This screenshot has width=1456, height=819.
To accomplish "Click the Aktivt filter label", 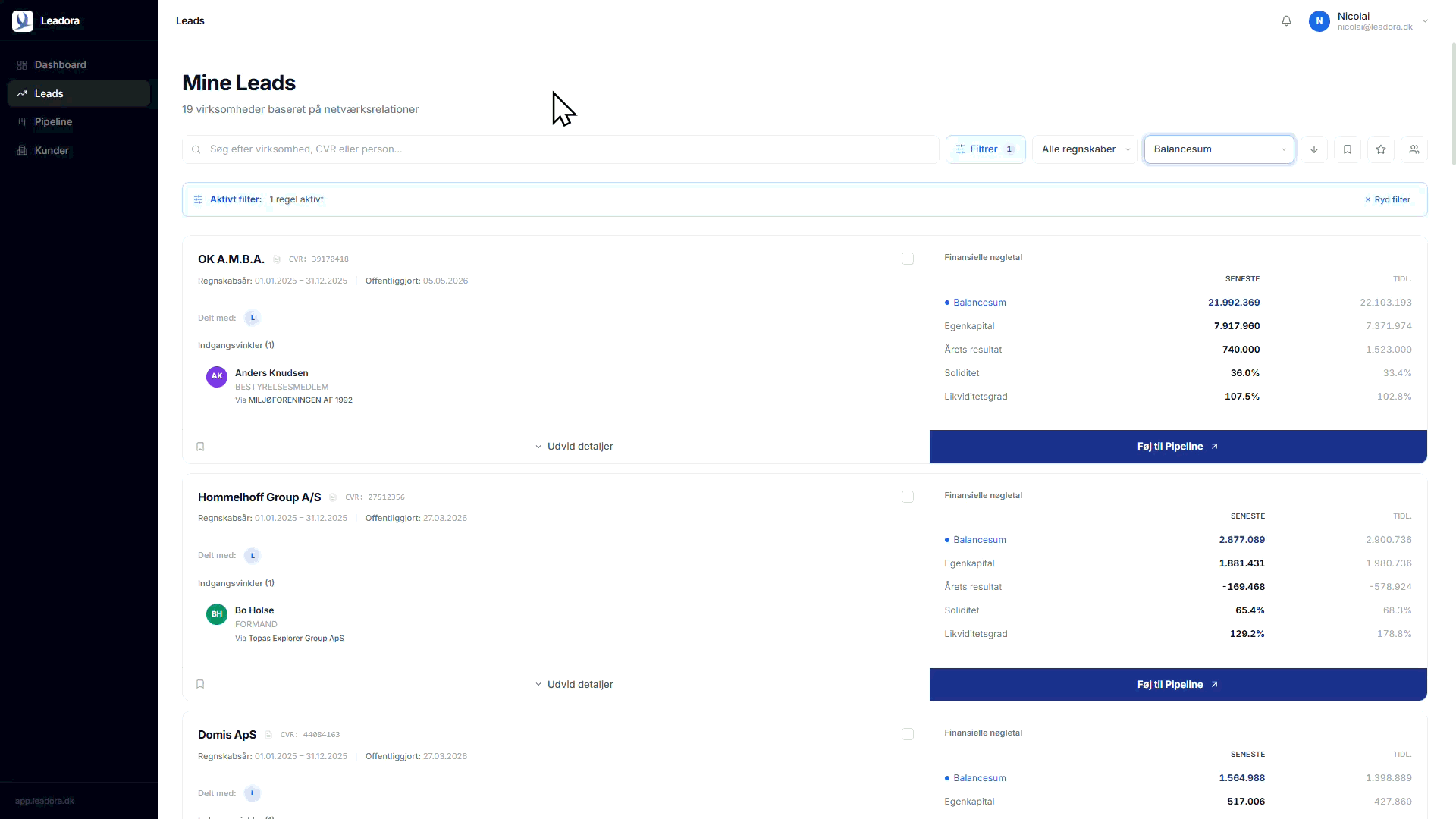I will pos(236,199).
